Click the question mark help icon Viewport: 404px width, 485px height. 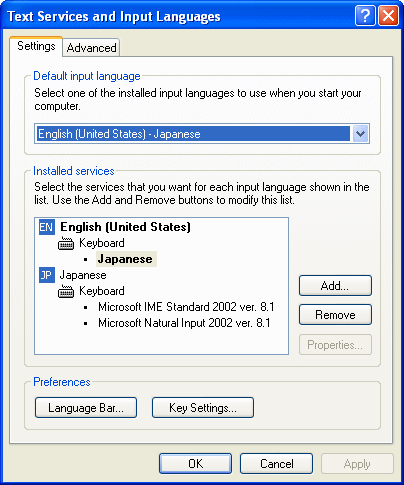365,16
